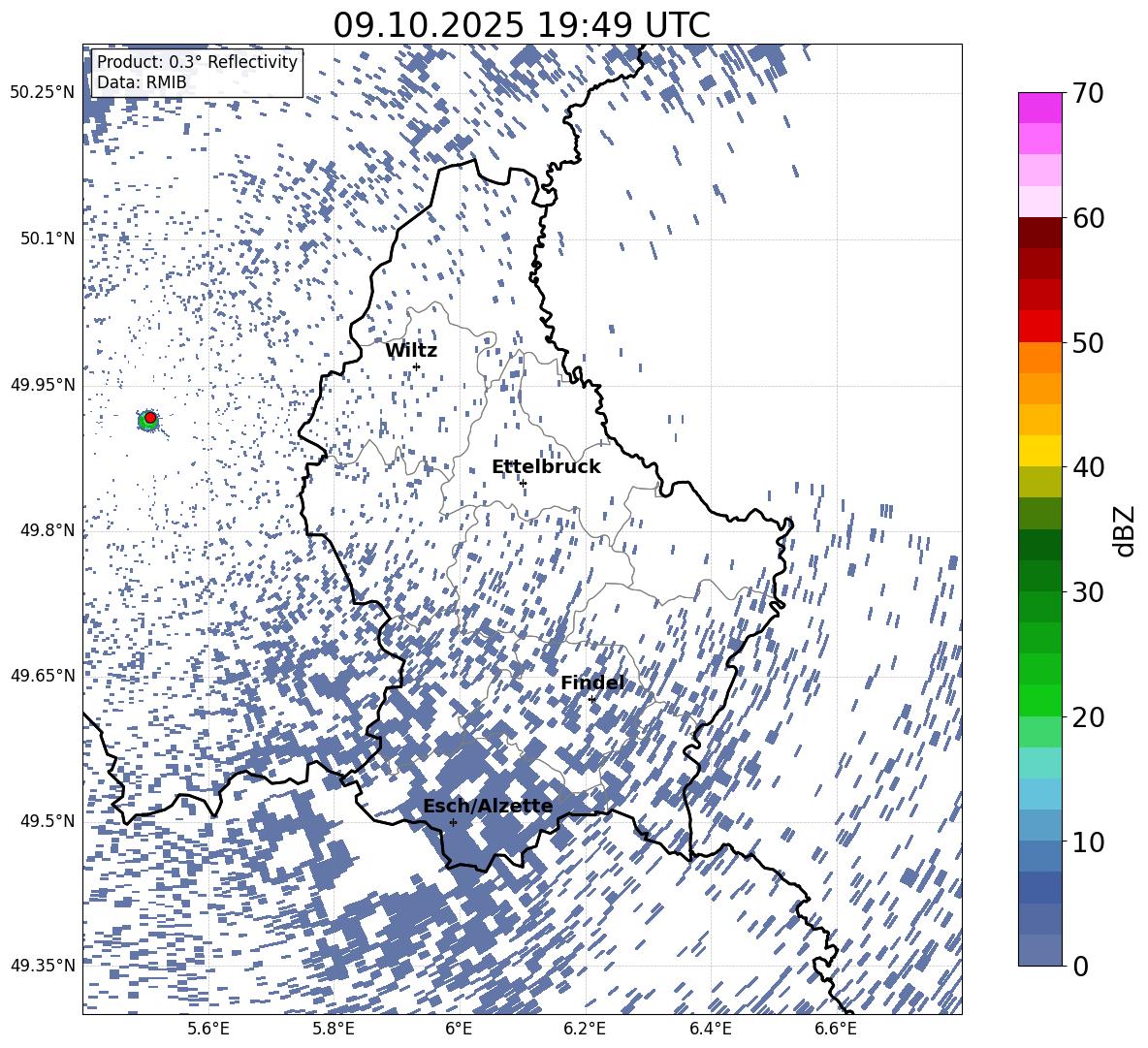Viewport: 1148px width, 1048px height.
Task: Click the cross marker below Esch/Alzette
Action: click(453, 822)
